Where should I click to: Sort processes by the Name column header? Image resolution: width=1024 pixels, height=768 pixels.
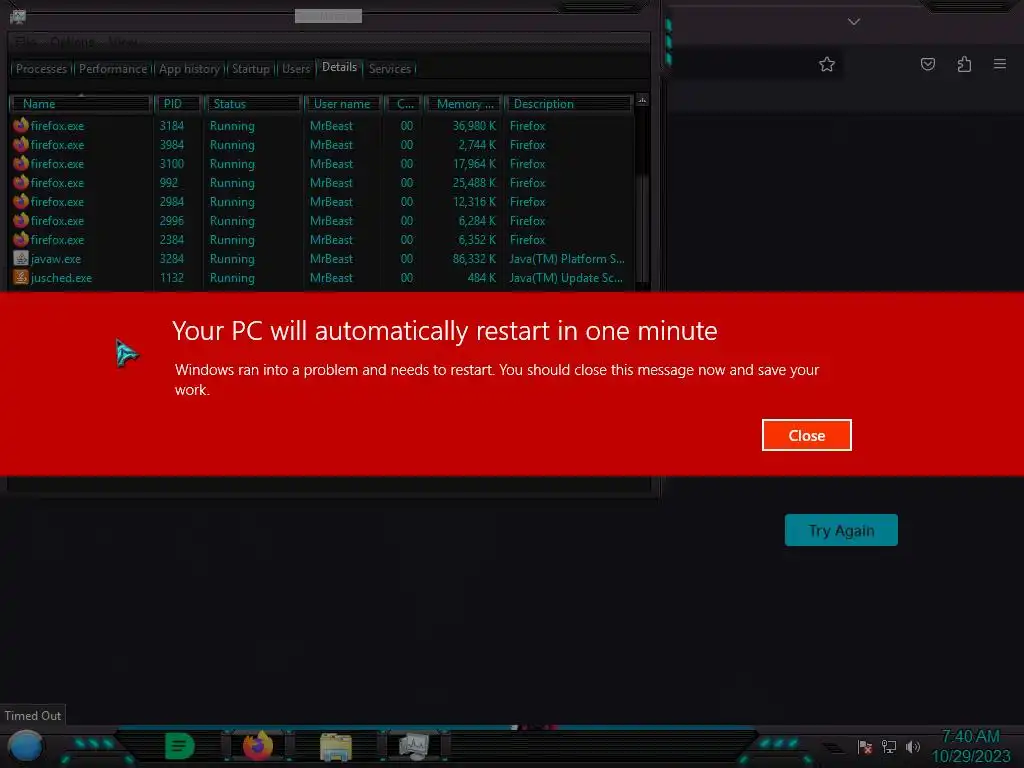80,104
